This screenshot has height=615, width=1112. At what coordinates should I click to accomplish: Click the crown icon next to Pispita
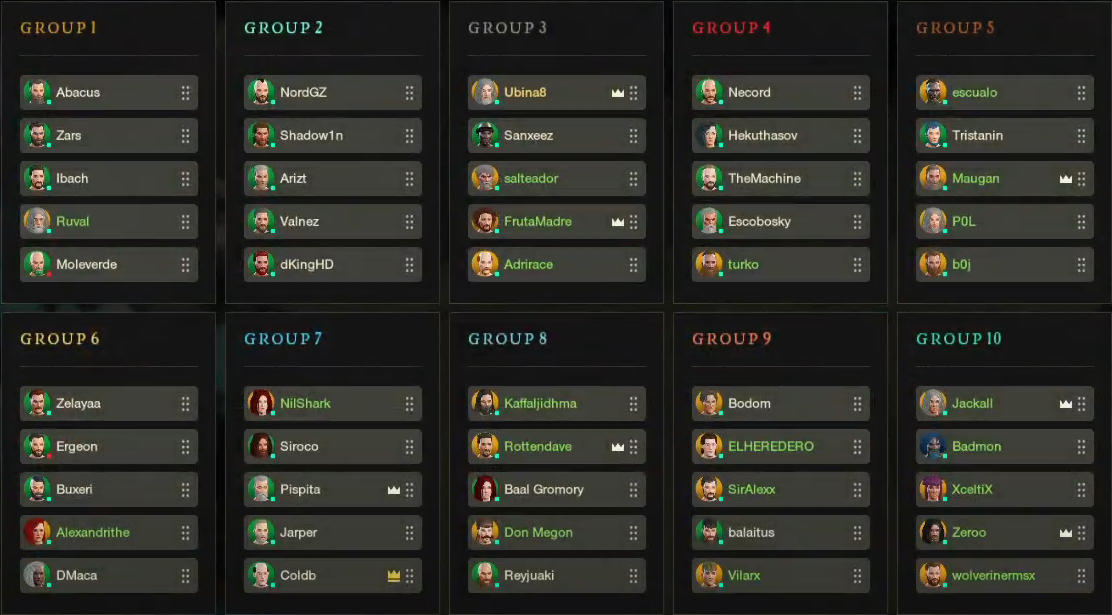tap(394, 490)
